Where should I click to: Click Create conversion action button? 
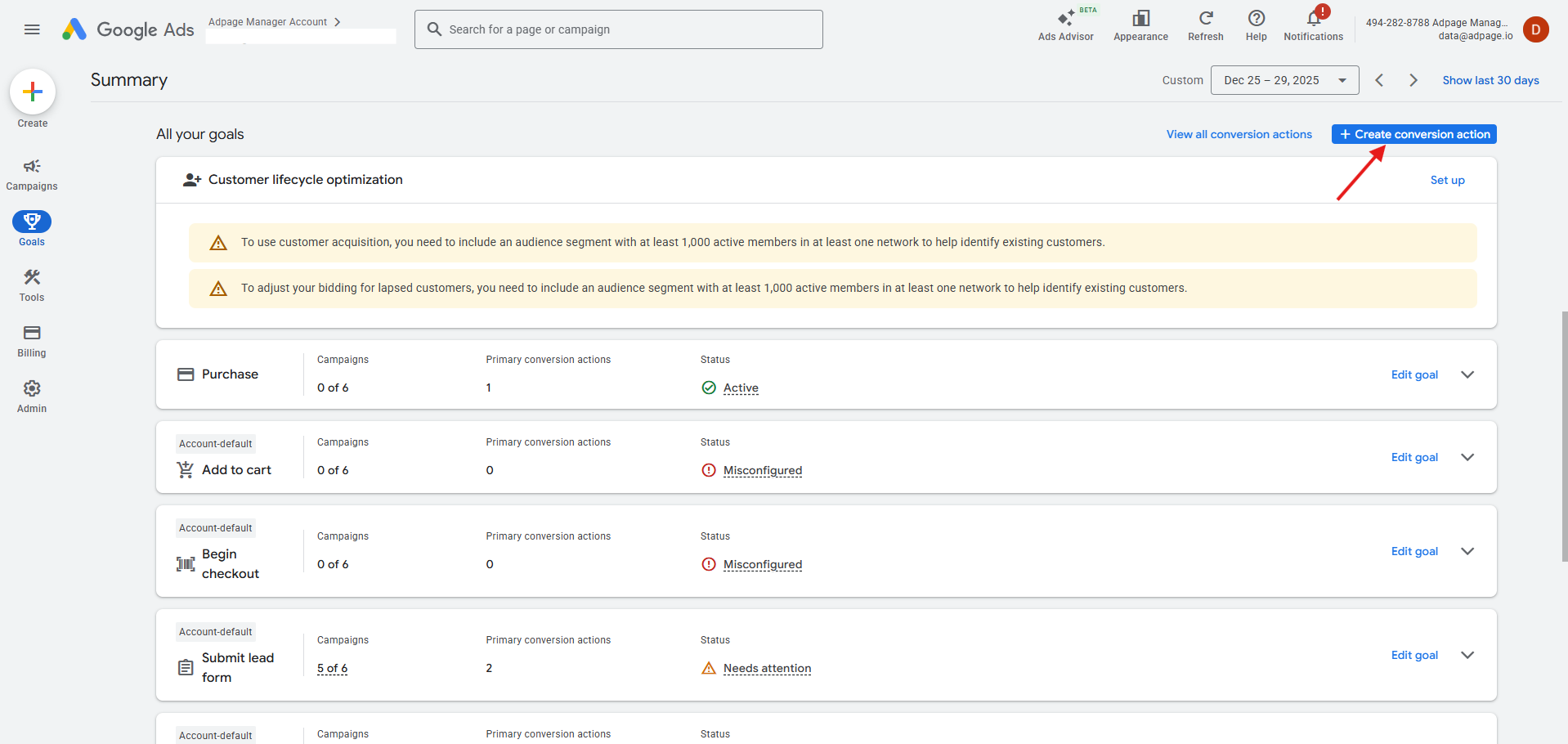[x=1413, y=134]
